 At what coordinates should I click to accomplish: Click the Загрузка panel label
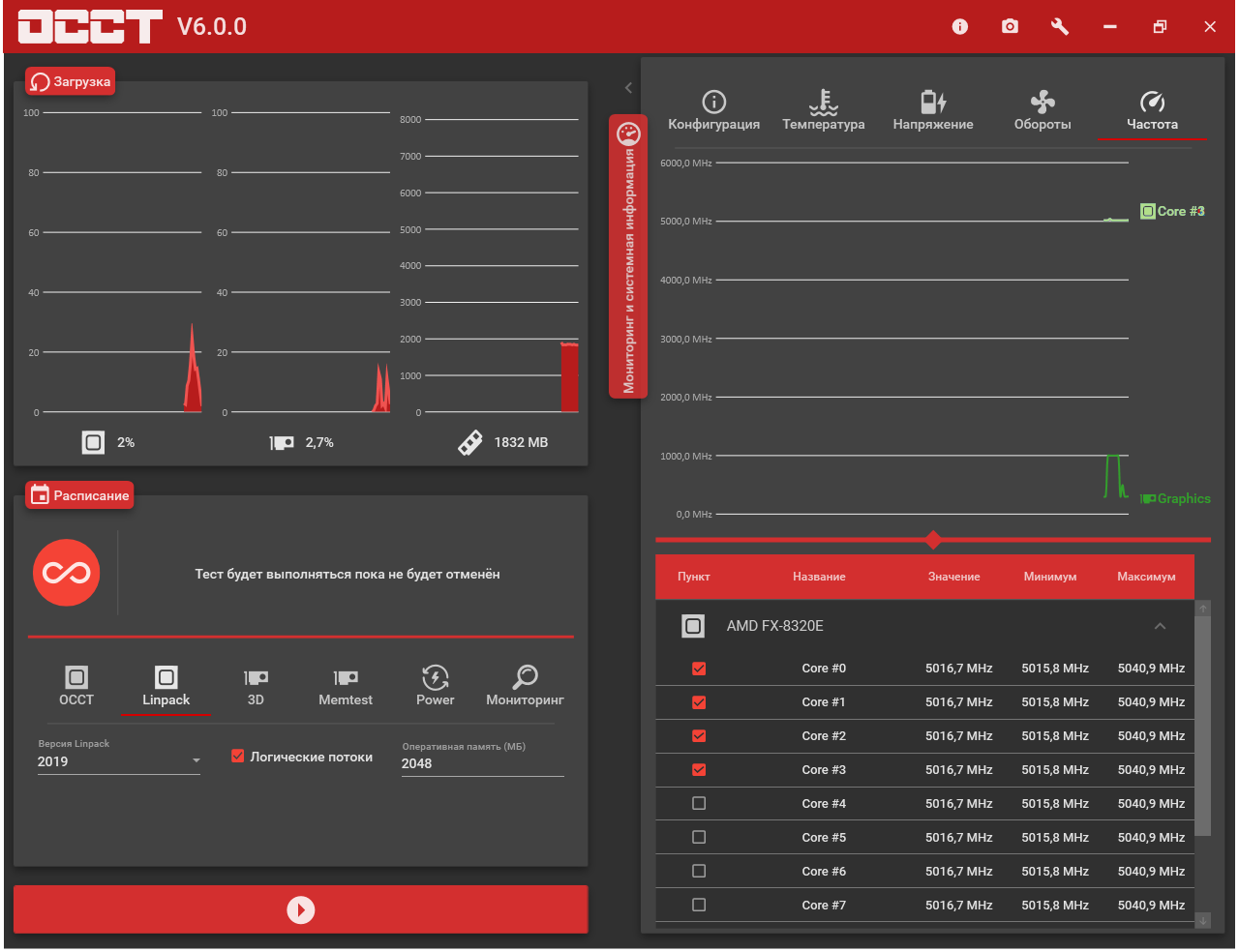pyautogui.click(x=71, y=81)
